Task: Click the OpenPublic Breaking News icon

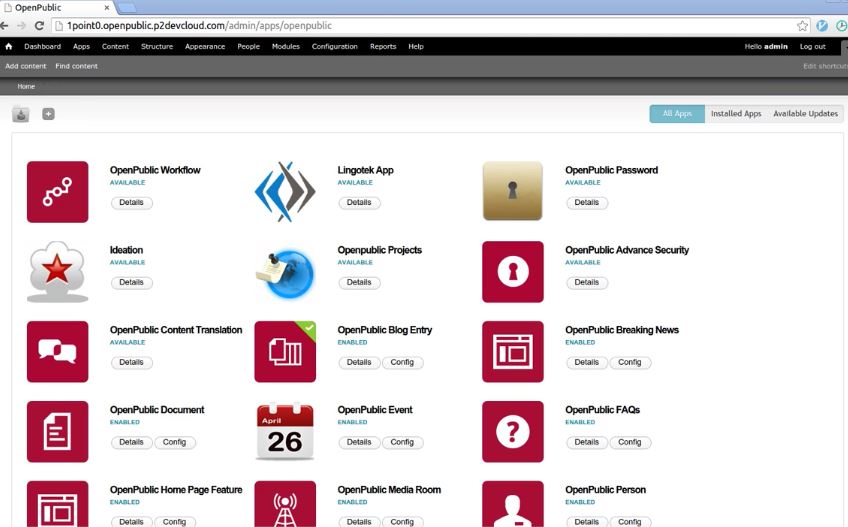Action: click(x=513, y=352)
